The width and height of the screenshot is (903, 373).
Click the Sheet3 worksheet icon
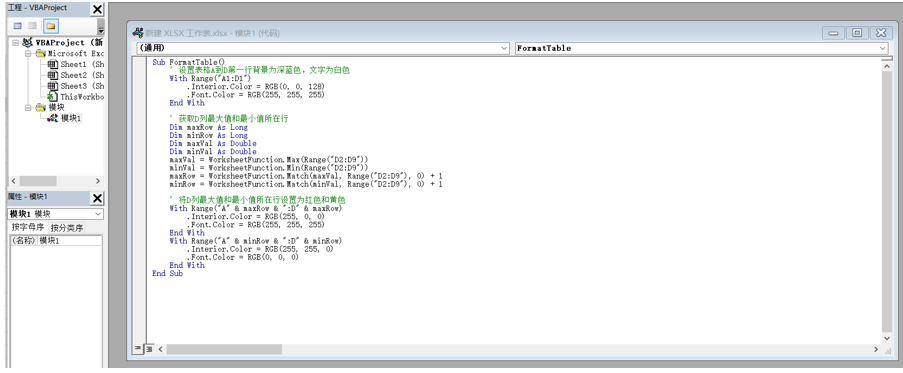tap(52, 86)
